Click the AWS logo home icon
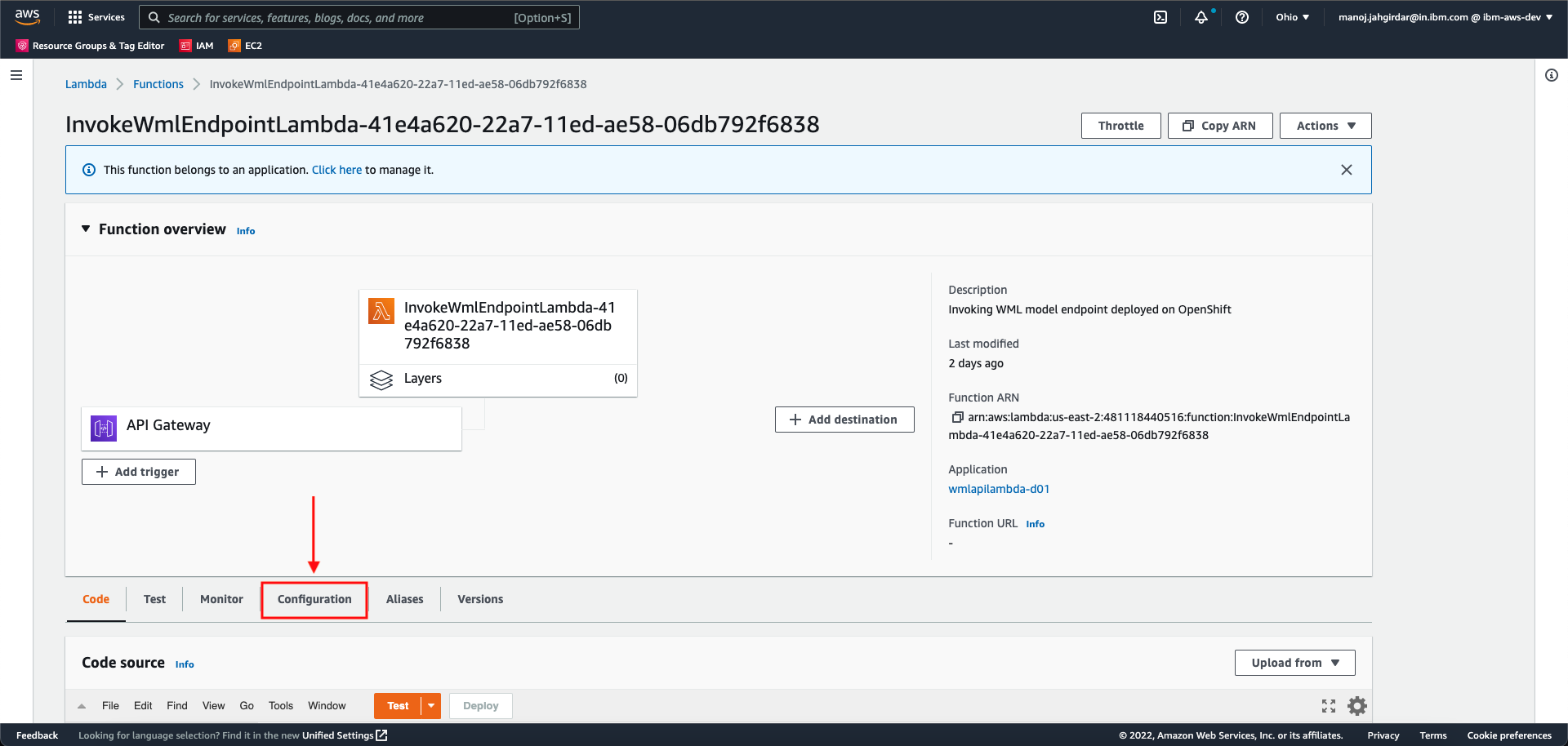This screenshot has width=1568, height=746. (27, 16)
